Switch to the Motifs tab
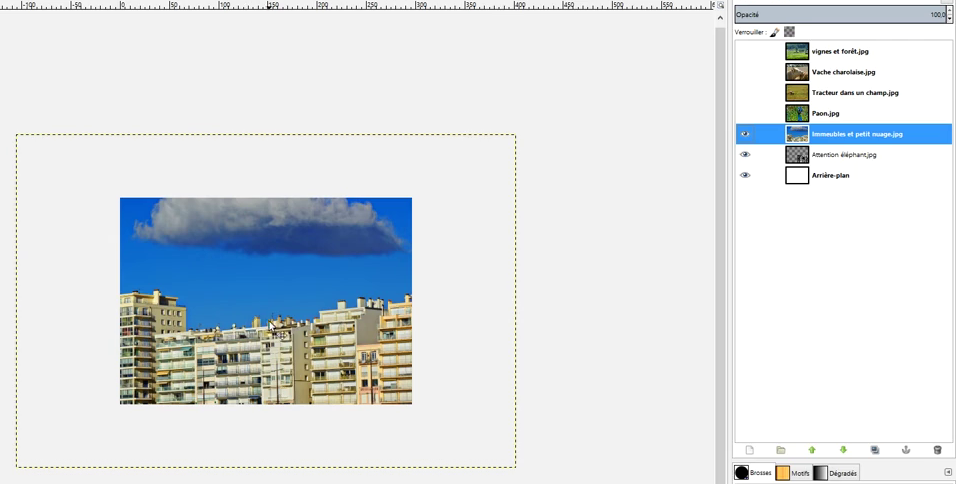The width and height of the screenshot is (956, 484). pyautogui.click(x=793, y=473)
